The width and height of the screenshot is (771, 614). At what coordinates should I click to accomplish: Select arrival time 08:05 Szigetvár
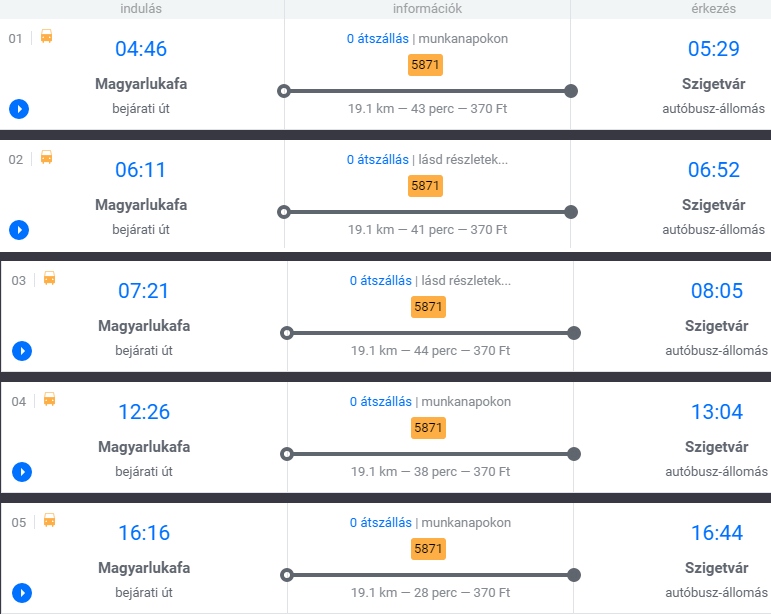(717, 291)
